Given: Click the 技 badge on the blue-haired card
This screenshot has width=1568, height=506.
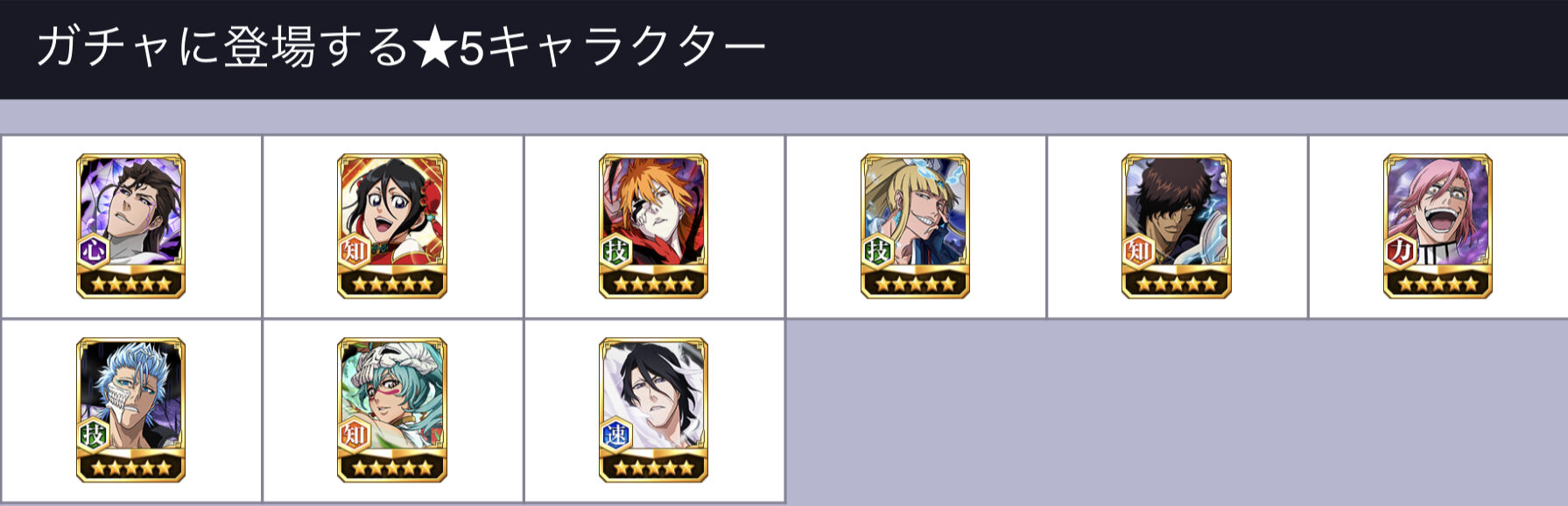Looking at the screenshot, I should (93, 435).
